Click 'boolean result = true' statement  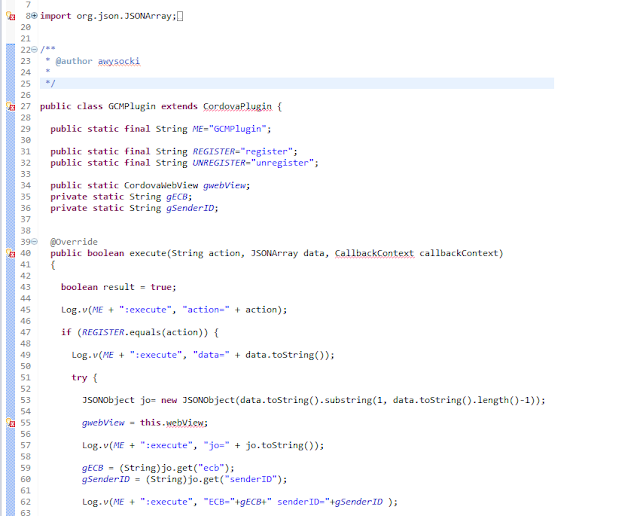click(118, 287)
